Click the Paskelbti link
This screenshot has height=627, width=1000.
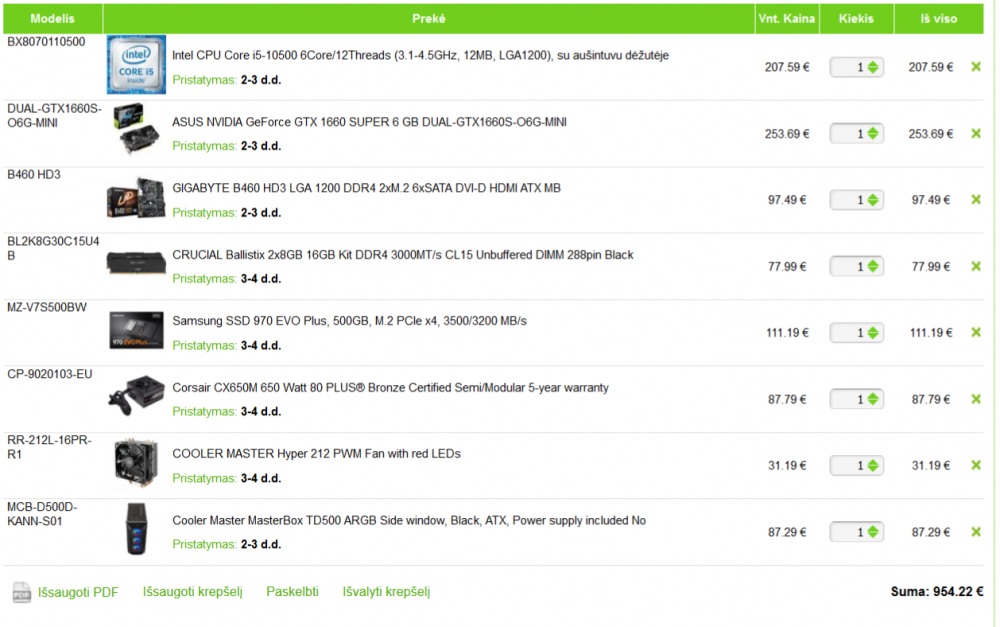(292, 592)
